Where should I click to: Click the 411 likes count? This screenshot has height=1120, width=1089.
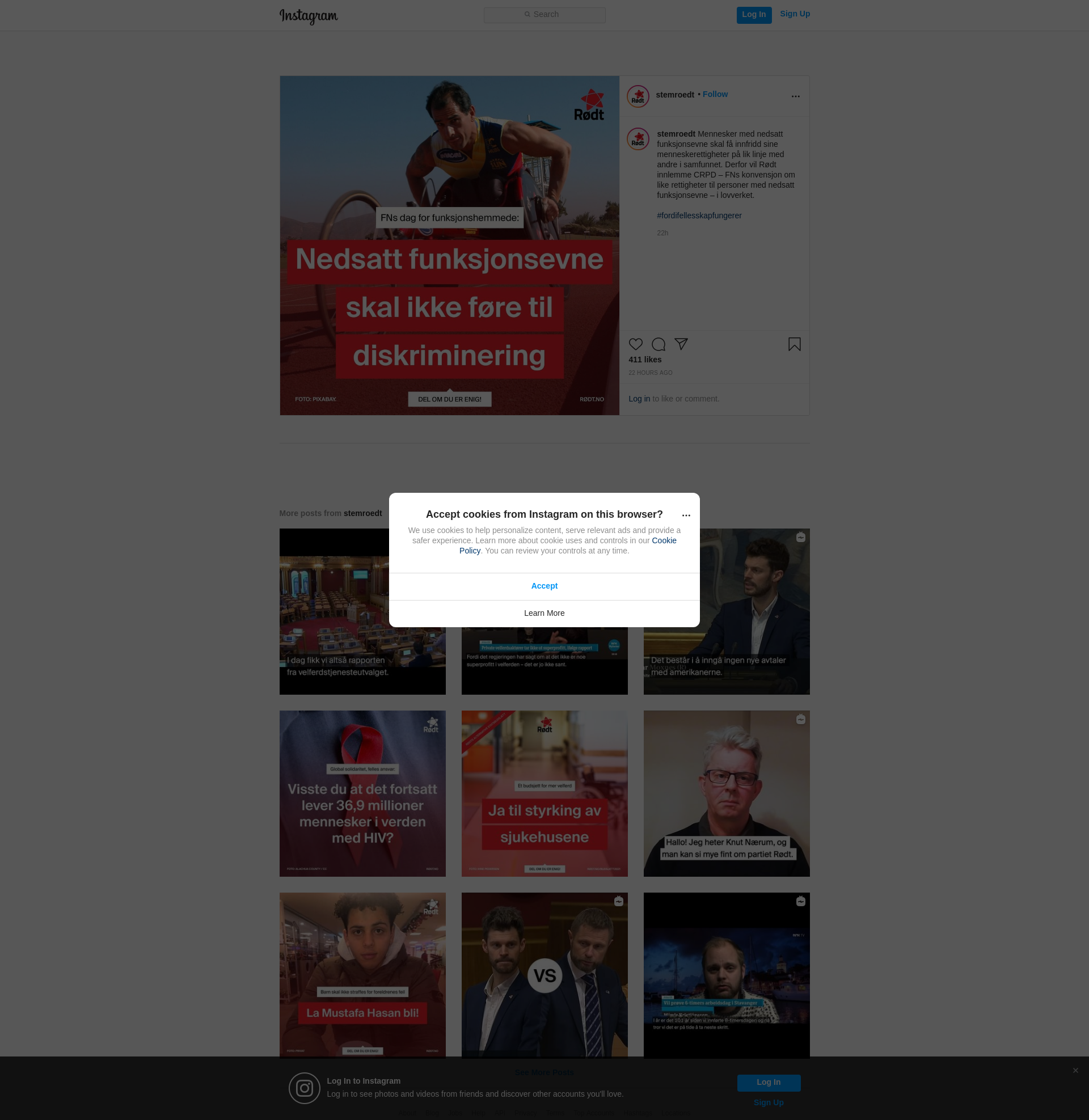645,360
